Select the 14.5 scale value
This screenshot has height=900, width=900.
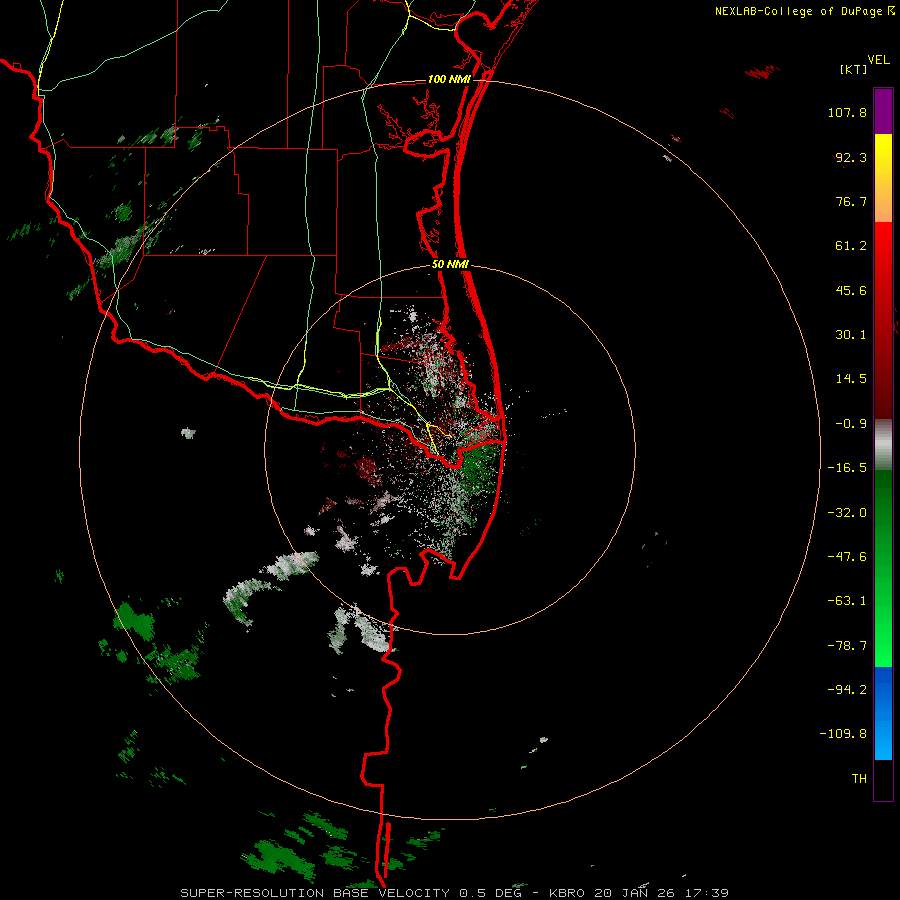(851, 379)
